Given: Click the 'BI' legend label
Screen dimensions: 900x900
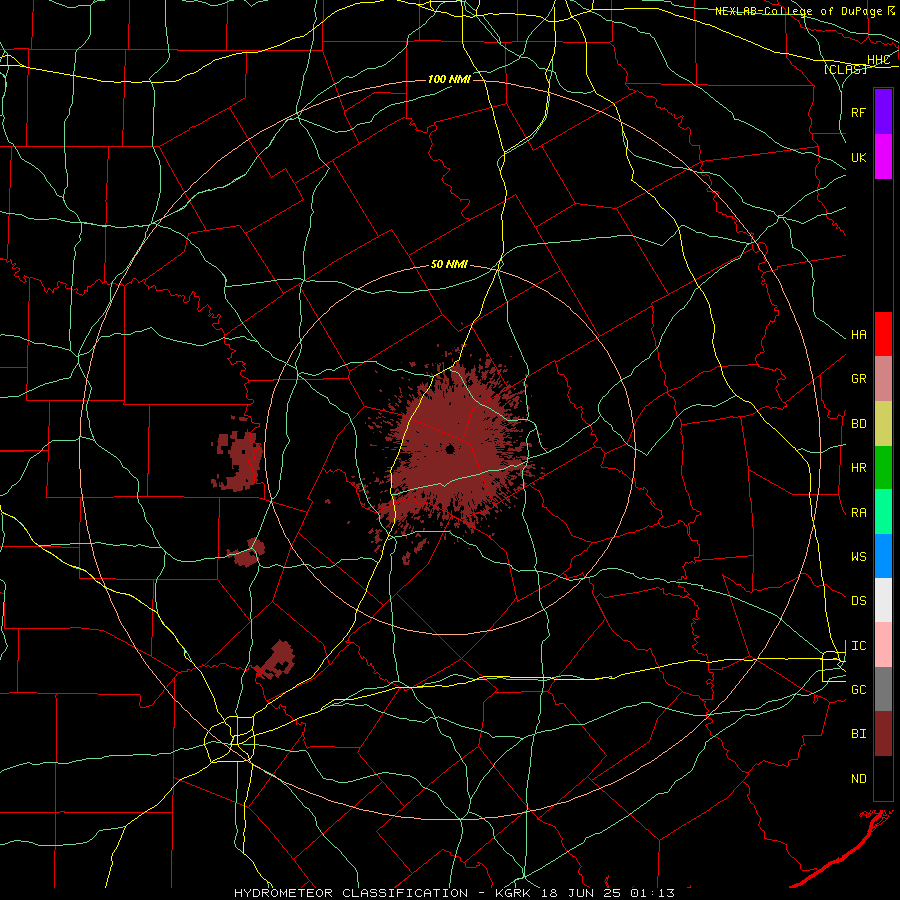Looking at the screenshot, I should [858, 734].
